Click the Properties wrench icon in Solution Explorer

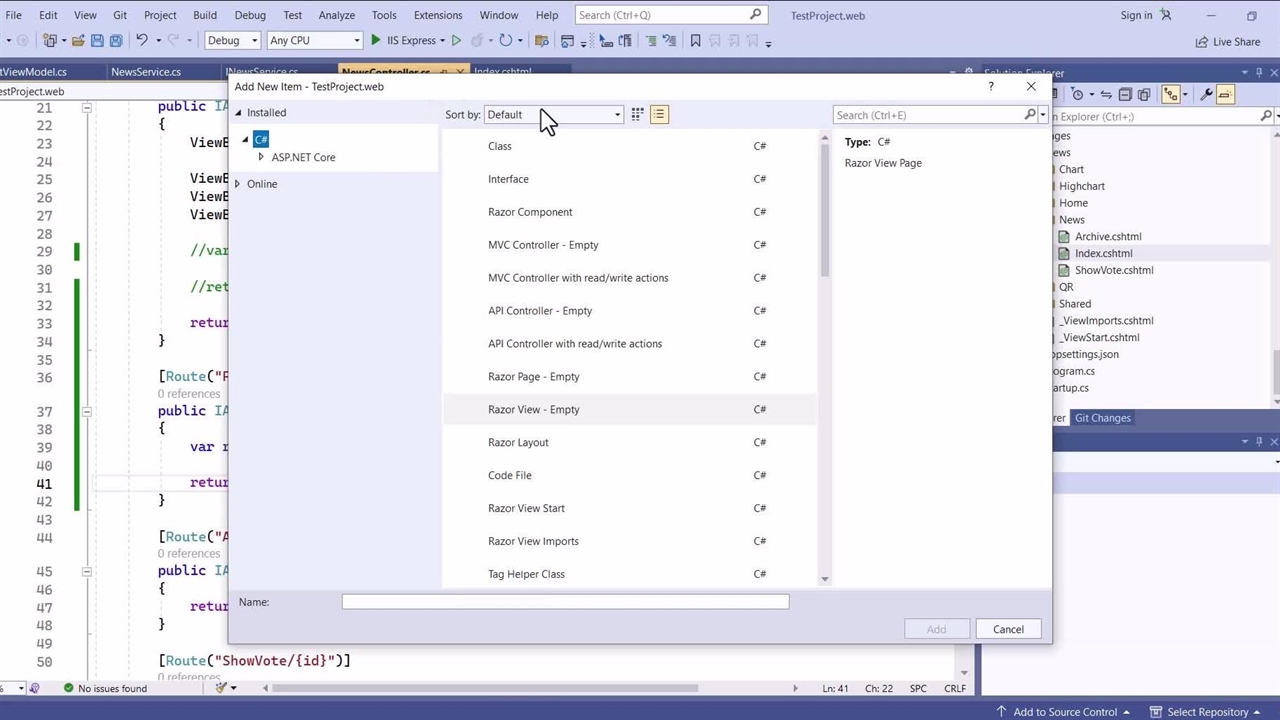point(1207,94)
